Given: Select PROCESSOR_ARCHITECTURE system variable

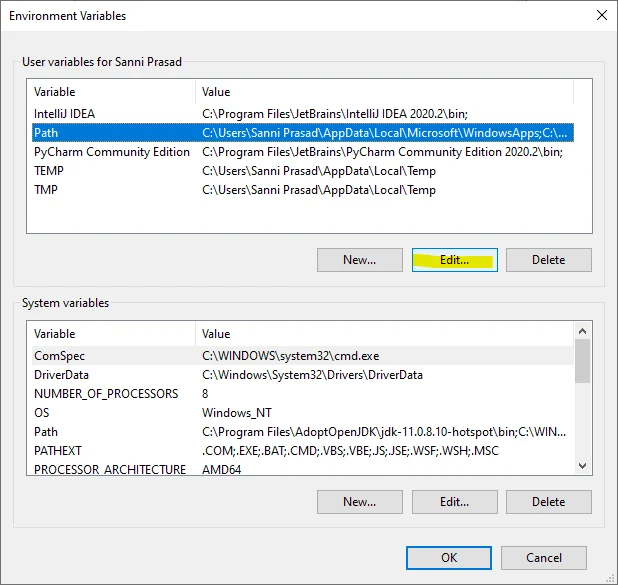Looking at the screenshot, I should coord(303,469).
